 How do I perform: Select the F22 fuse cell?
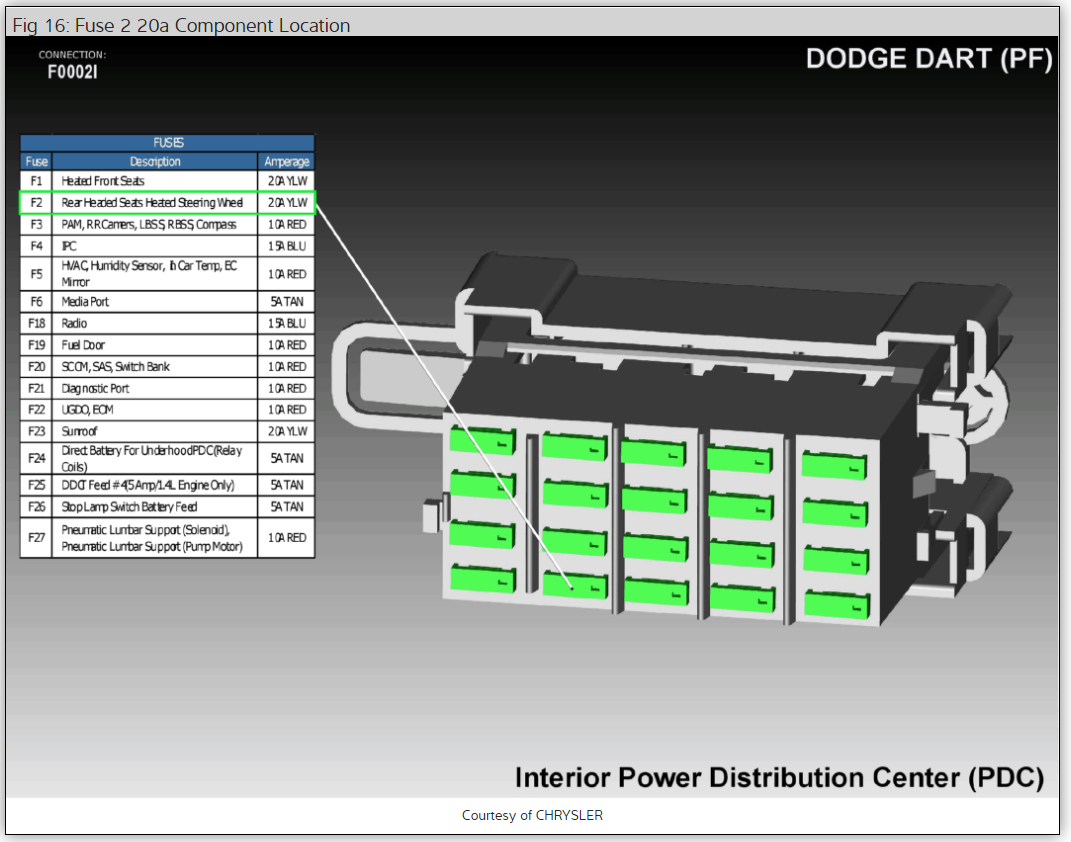(x=36, y=410)
